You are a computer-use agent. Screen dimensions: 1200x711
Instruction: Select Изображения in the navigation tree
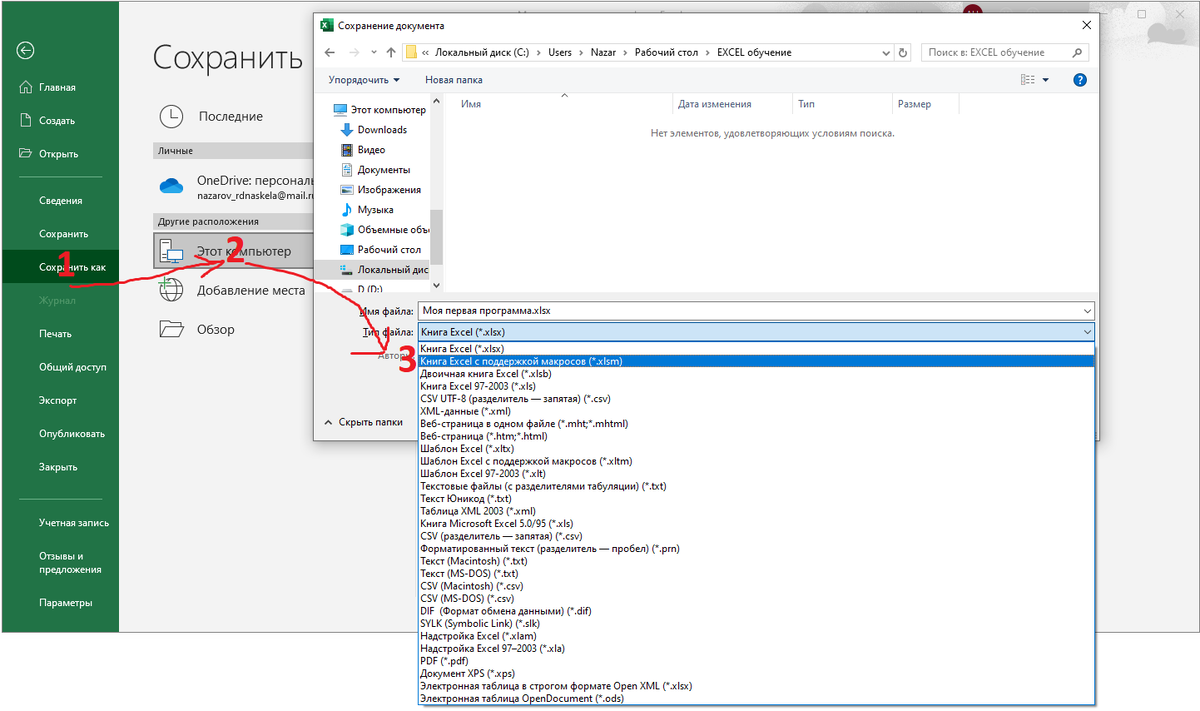tap(380, 190)
